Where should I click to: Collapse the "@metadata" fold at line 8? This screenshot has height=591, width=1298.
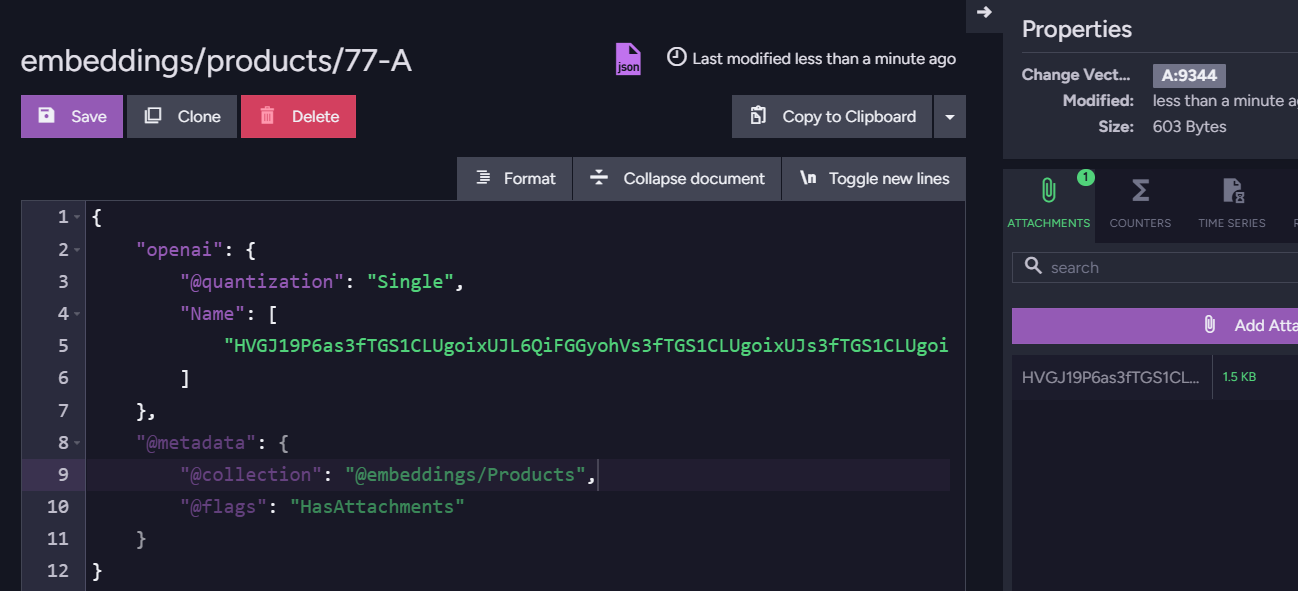77,443
